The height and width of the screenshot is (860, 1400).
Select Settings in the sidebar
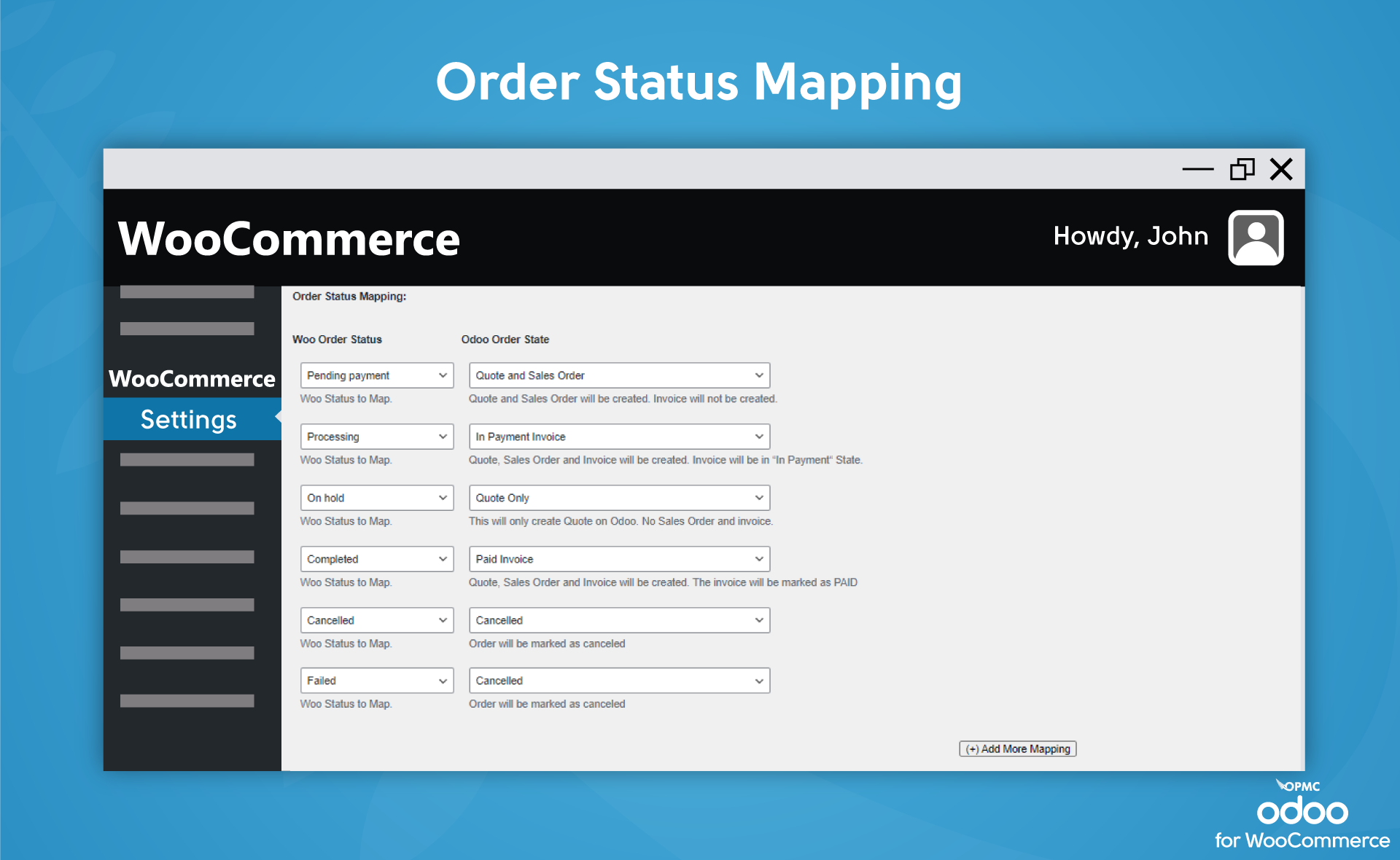pos(188,419)
